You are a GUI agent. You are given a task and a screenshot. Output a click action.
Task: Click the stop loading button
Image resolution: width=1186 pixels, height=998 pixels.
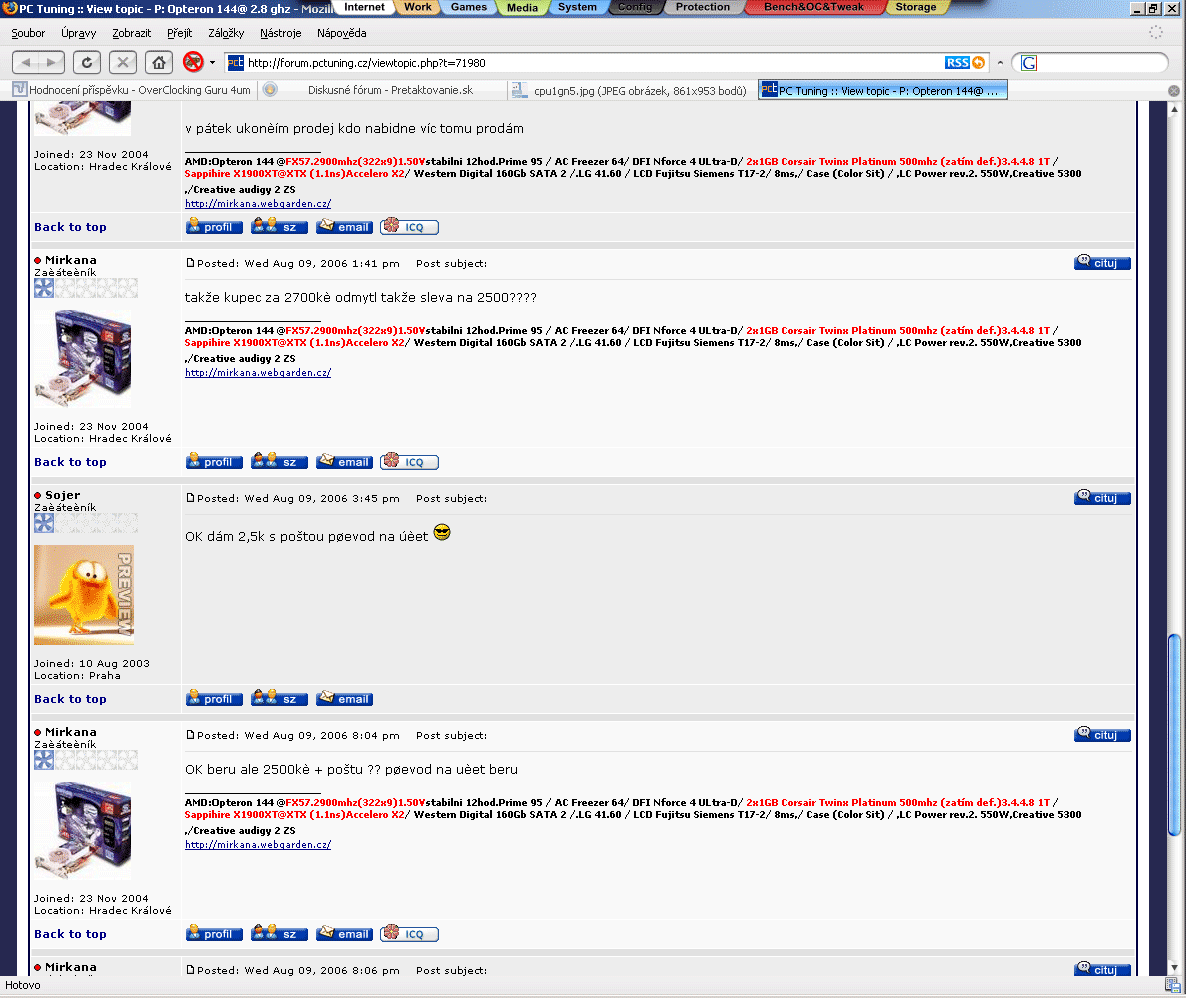(123, 63)
